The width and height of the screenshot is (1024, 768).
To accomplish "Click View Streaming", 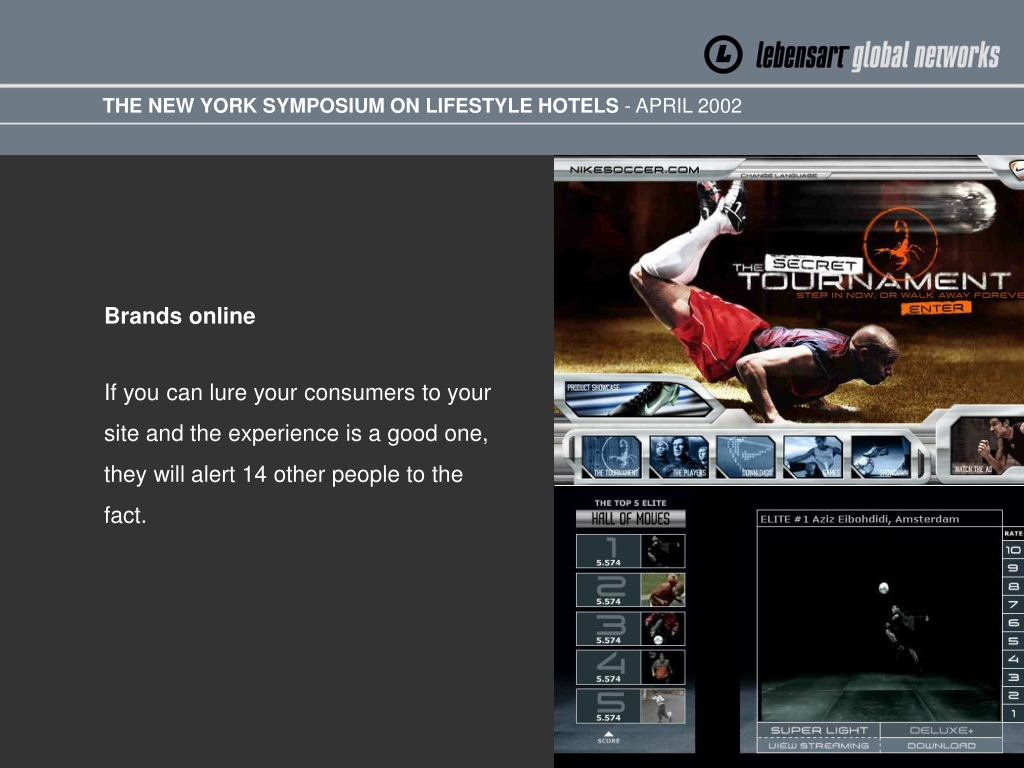I will pos(819,745).
